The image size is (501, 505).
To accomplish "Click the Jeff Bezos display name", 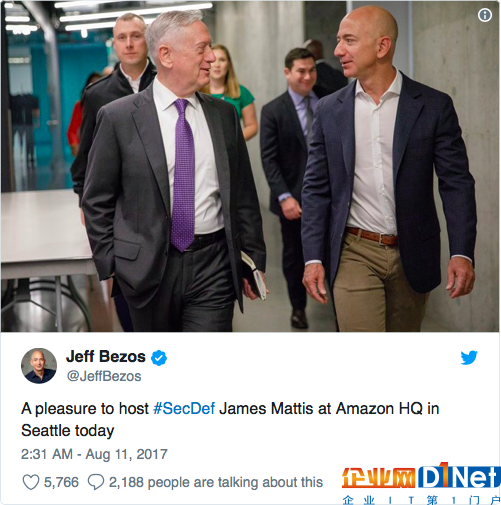I will click(x=106, y=356).
